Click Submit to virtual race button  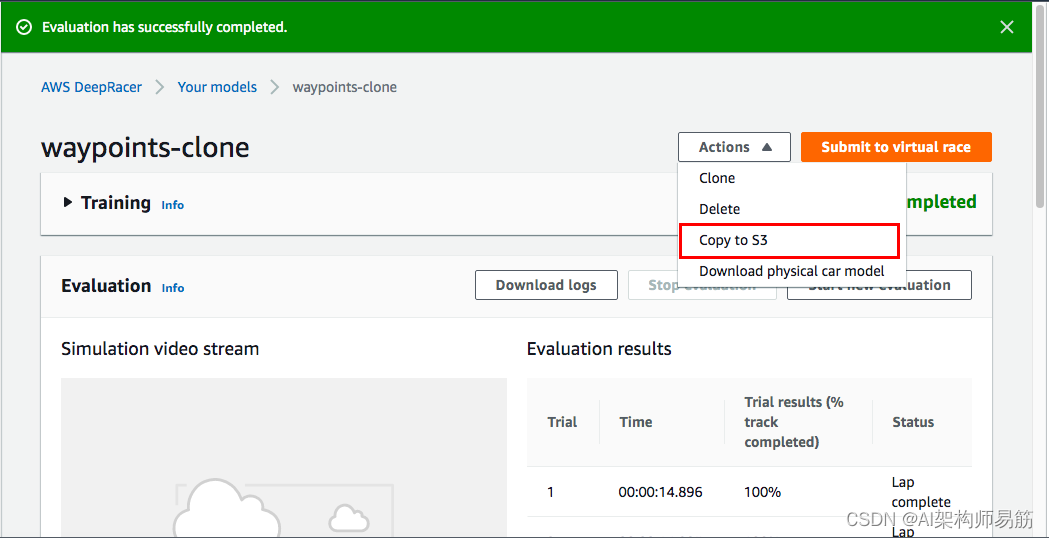point(896,147)
